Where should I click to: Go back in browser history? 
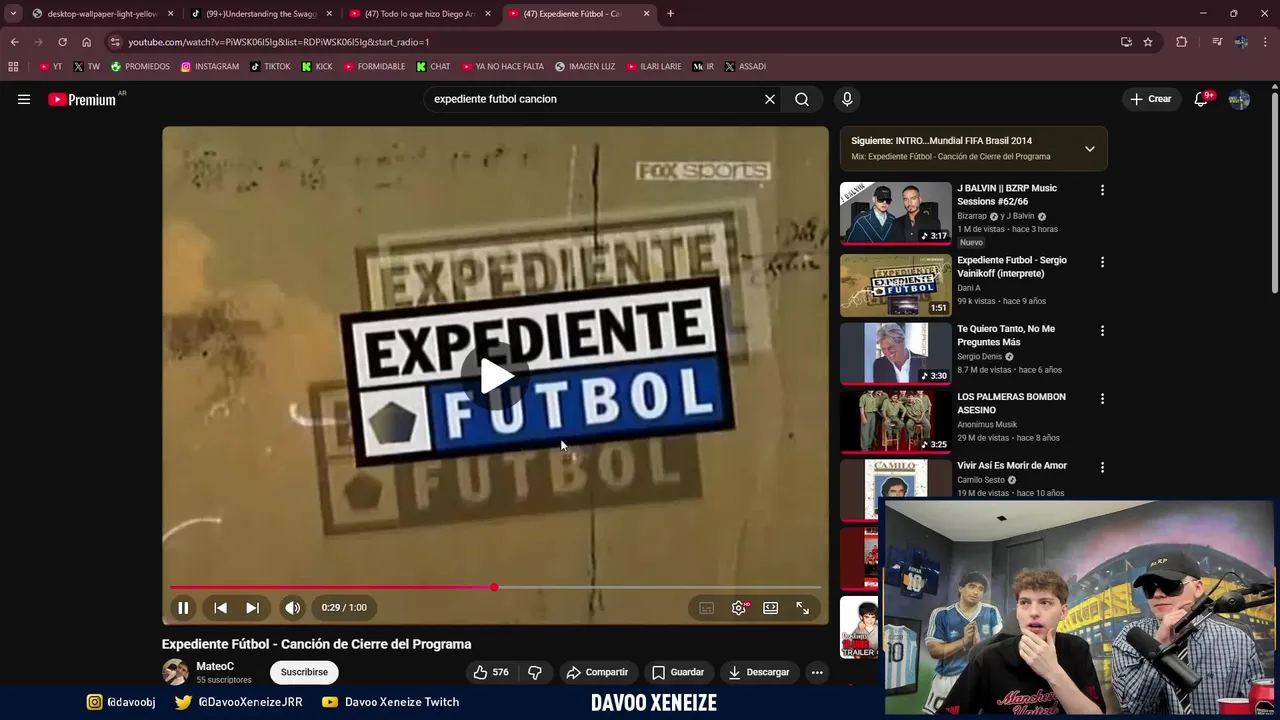pos(14,42)
